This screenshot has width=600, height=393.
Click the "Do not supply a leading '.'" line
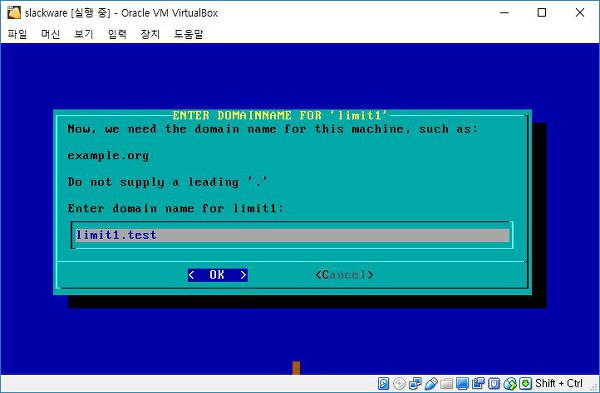(x=168, y=182)
